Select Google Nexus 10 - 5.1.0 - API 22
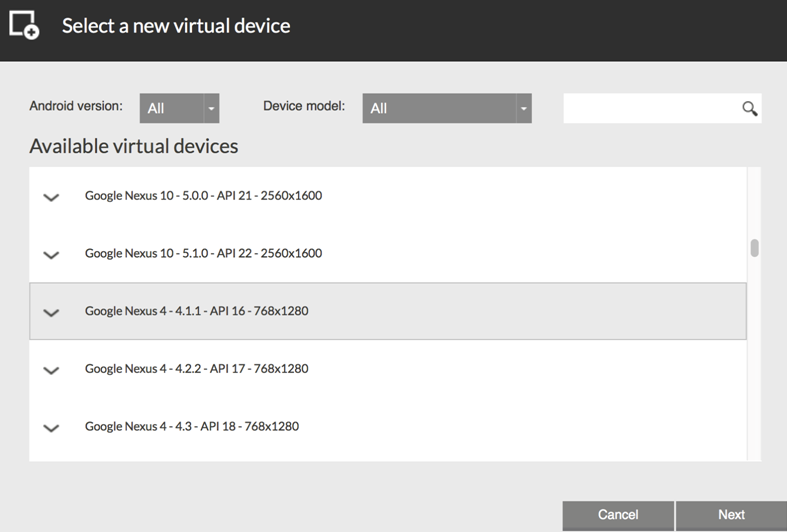Image resolution: width=787 pixels, height=532 pixels. click(387, 253)
